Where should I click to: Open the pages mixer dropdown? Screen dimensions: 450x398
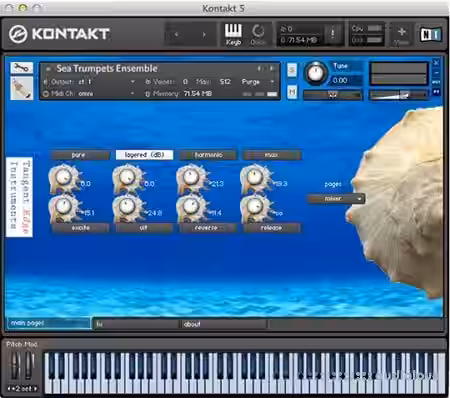[335, 199]
